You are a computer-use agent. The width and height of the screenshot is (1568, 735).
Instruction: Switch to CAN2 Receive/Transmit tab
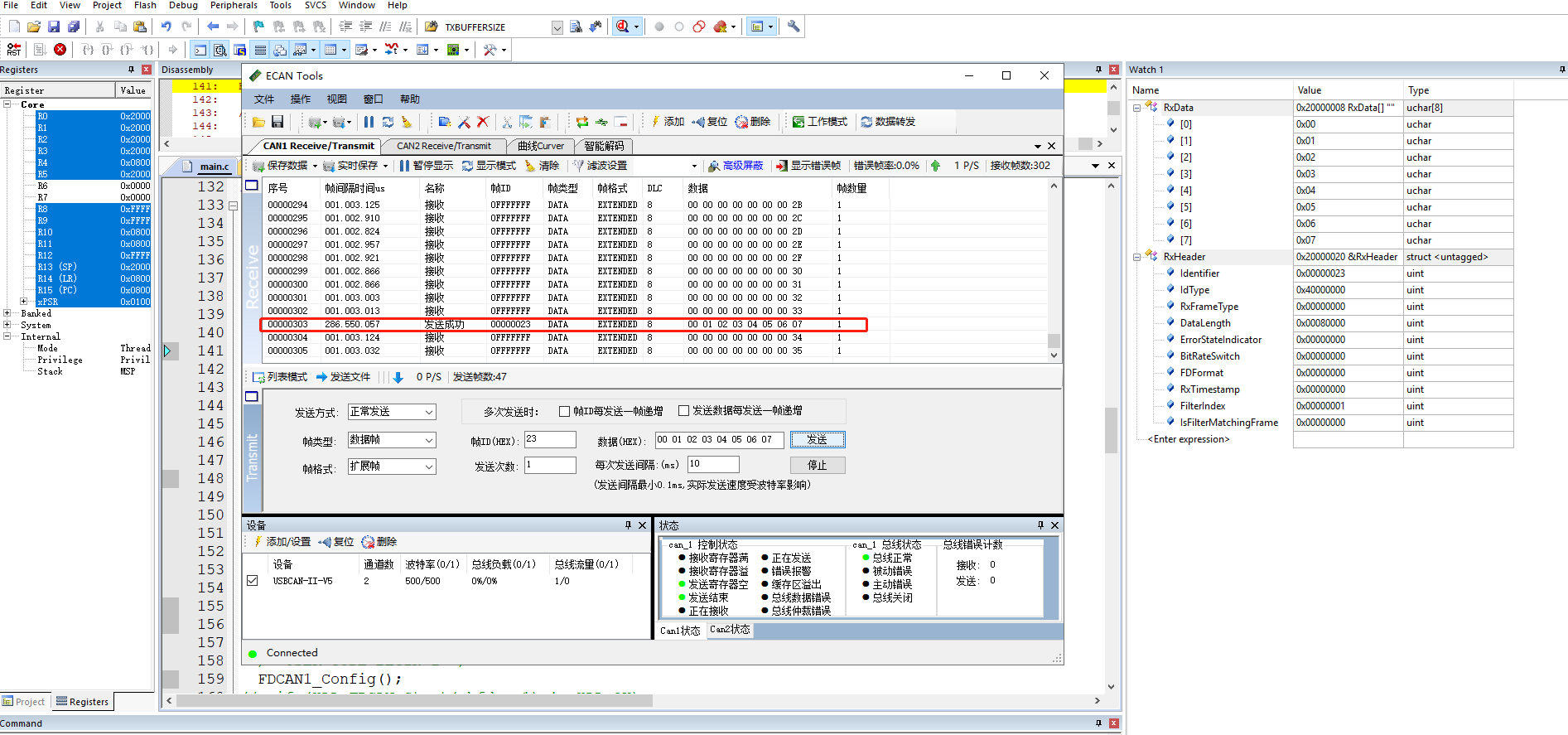[443, 146]
